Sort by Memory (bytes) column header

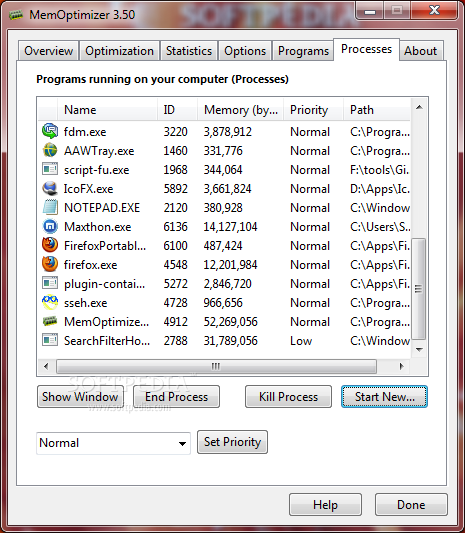click(241, 110)
